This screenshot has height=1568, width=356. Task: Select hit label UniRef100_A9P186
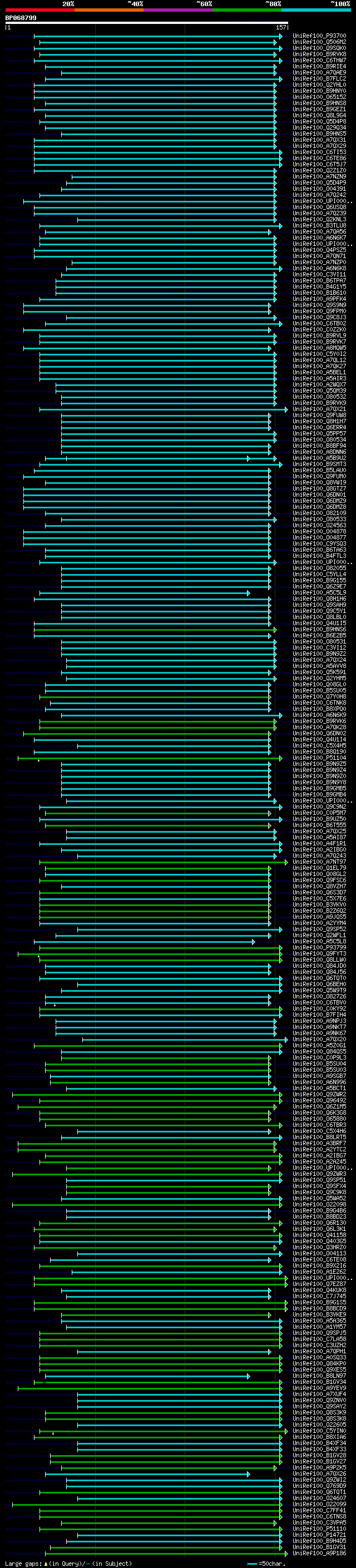[x=319, y=1553]
